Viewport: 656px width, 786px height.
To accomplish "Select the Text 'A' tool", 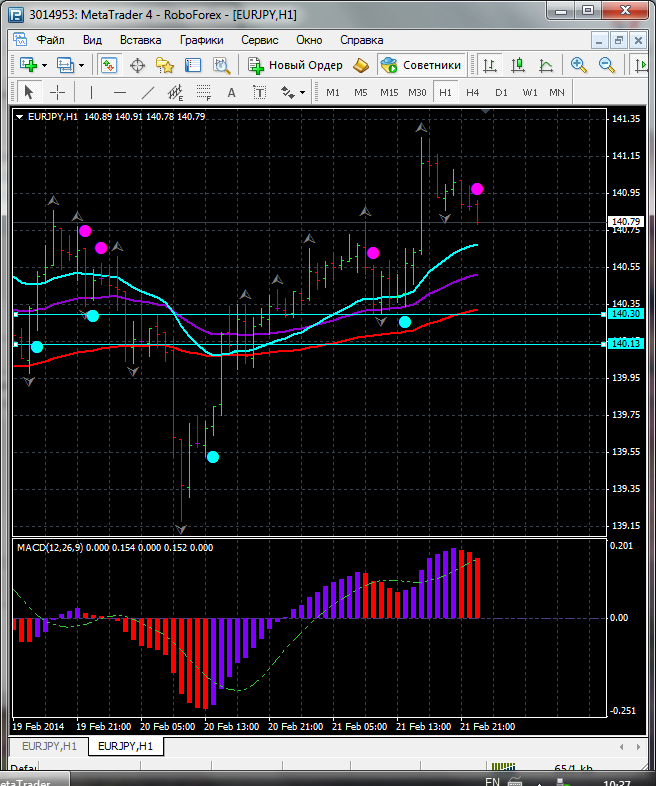I will click(x=232, y=92).
